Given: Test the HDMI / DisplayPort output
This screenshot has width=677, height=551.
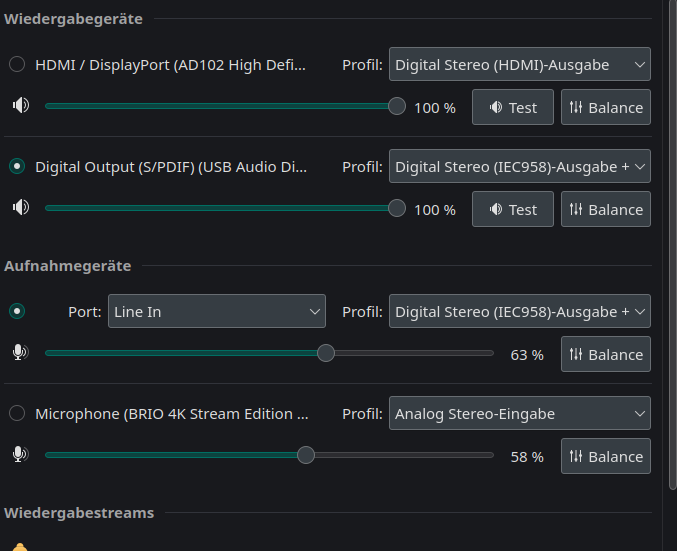Looking at the screenshot, I should point(513,107).
